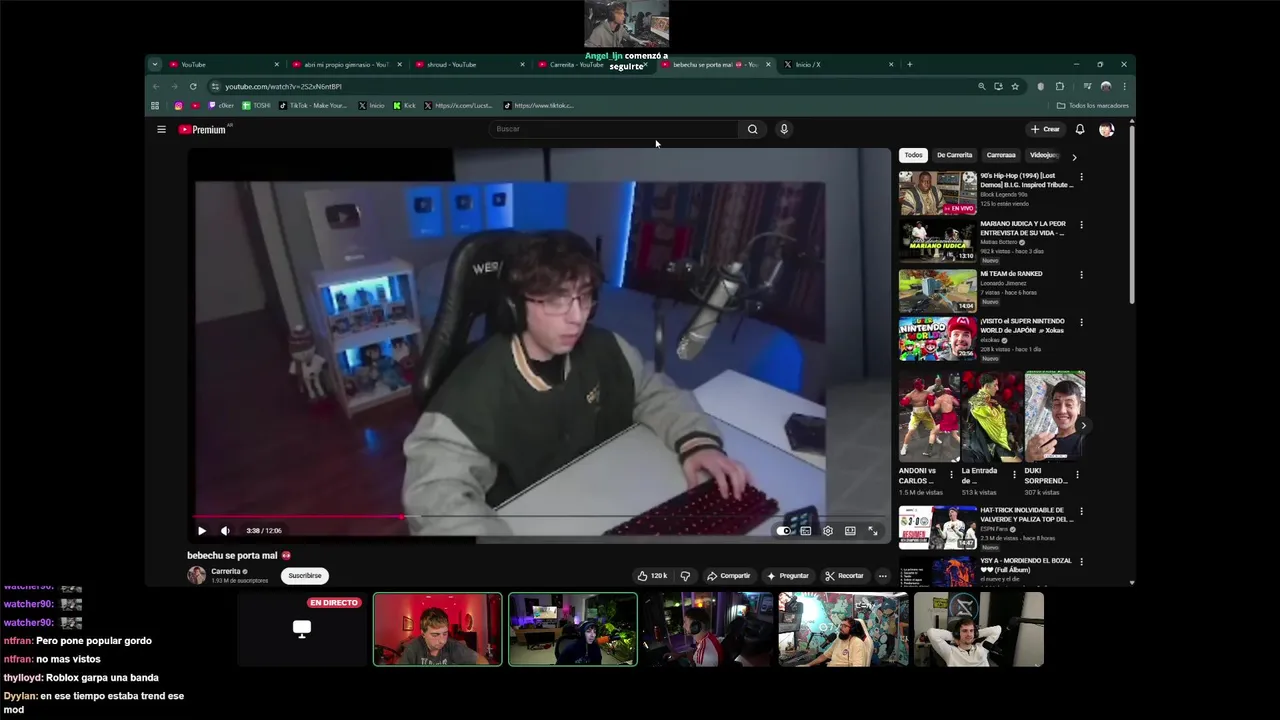Start voice search with microphone
1280x720 pixels.
[784, 129]
